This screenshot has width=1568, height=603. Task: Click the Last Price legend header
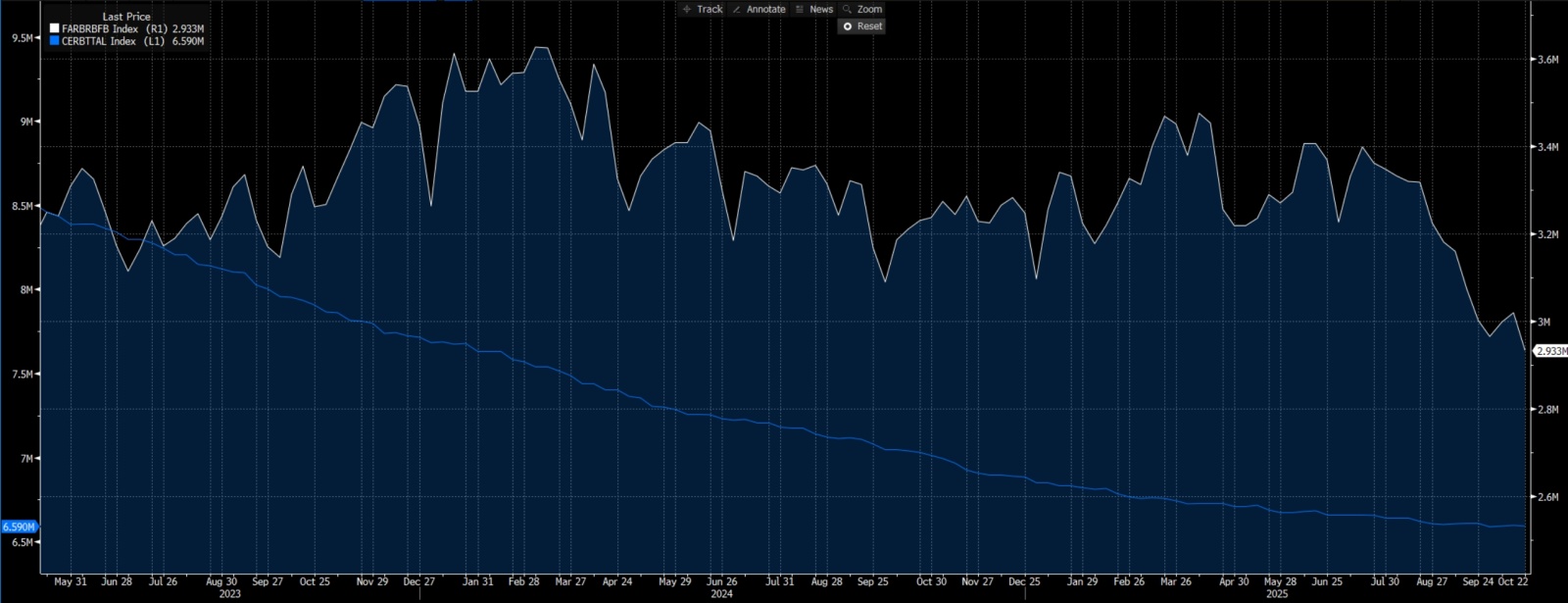[x=126, y=17]
